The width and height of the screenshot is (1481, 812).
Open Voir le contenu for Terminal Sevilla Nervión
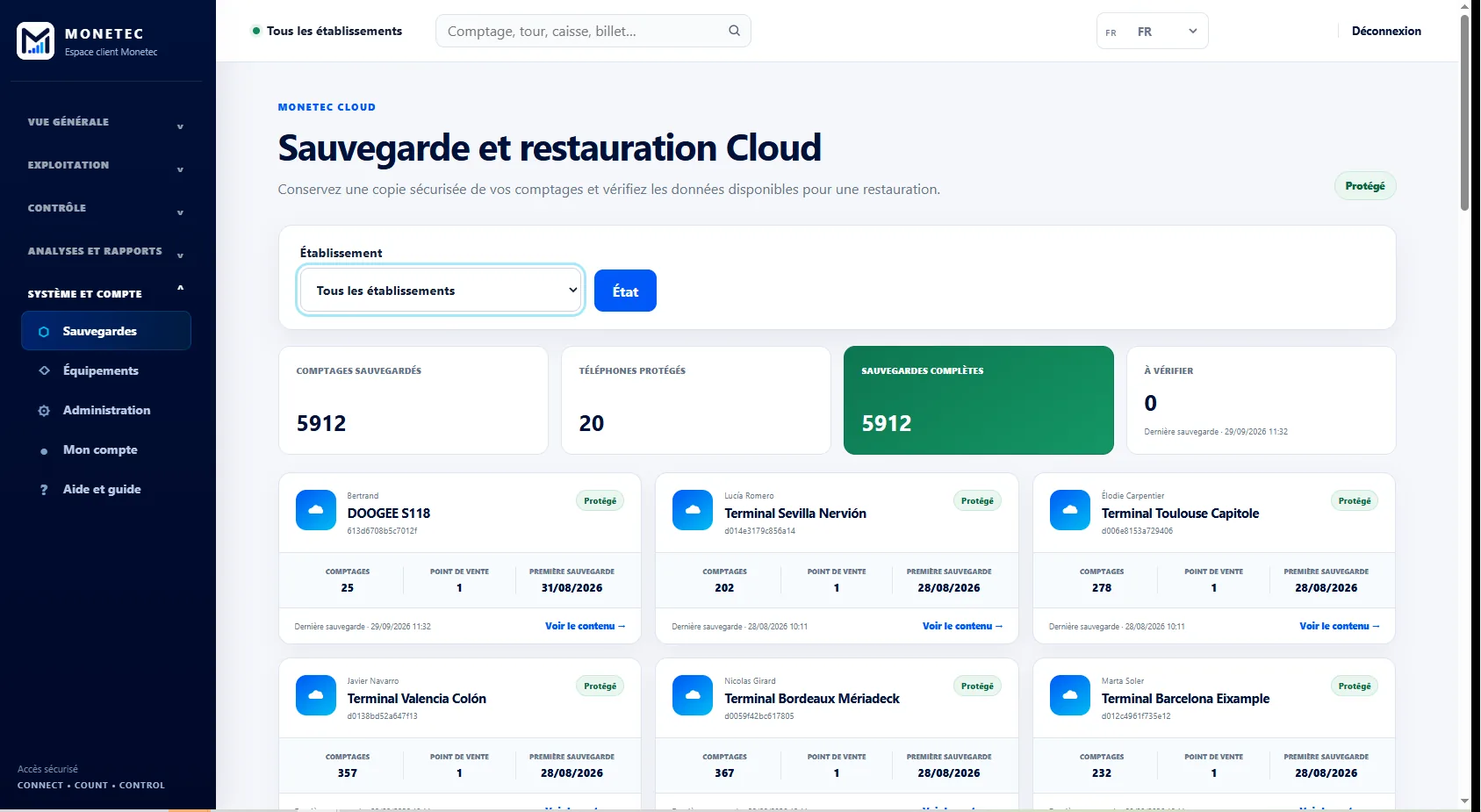[962, 626]
